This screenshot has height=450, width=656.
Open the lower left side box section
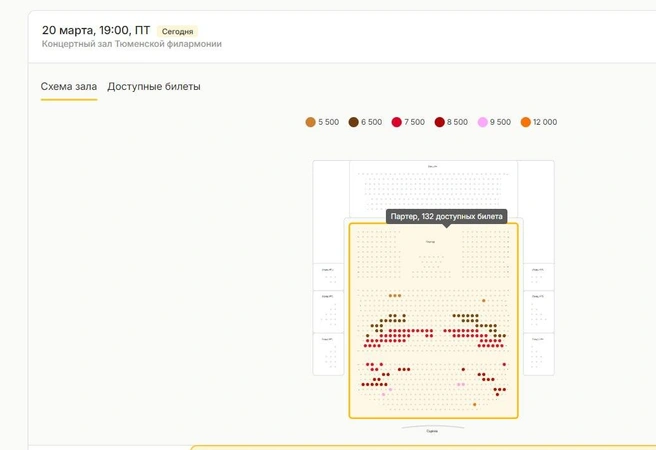(x=328, y=354)
